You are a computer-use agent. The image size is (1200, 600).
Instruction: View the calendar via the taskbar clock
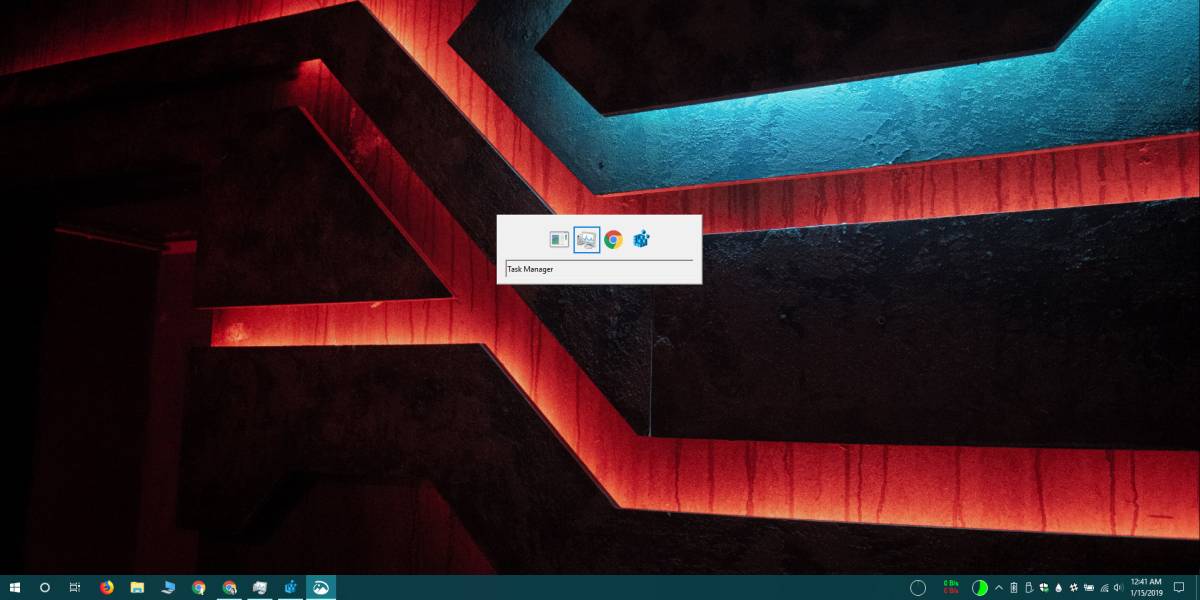[x=1147, y=587]
